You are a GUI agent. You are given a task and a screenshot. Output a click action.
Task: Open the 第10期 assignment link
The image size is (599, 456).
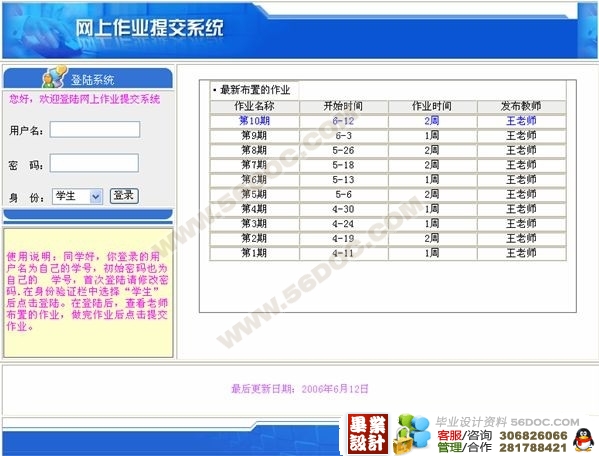(x=254, y=121)
